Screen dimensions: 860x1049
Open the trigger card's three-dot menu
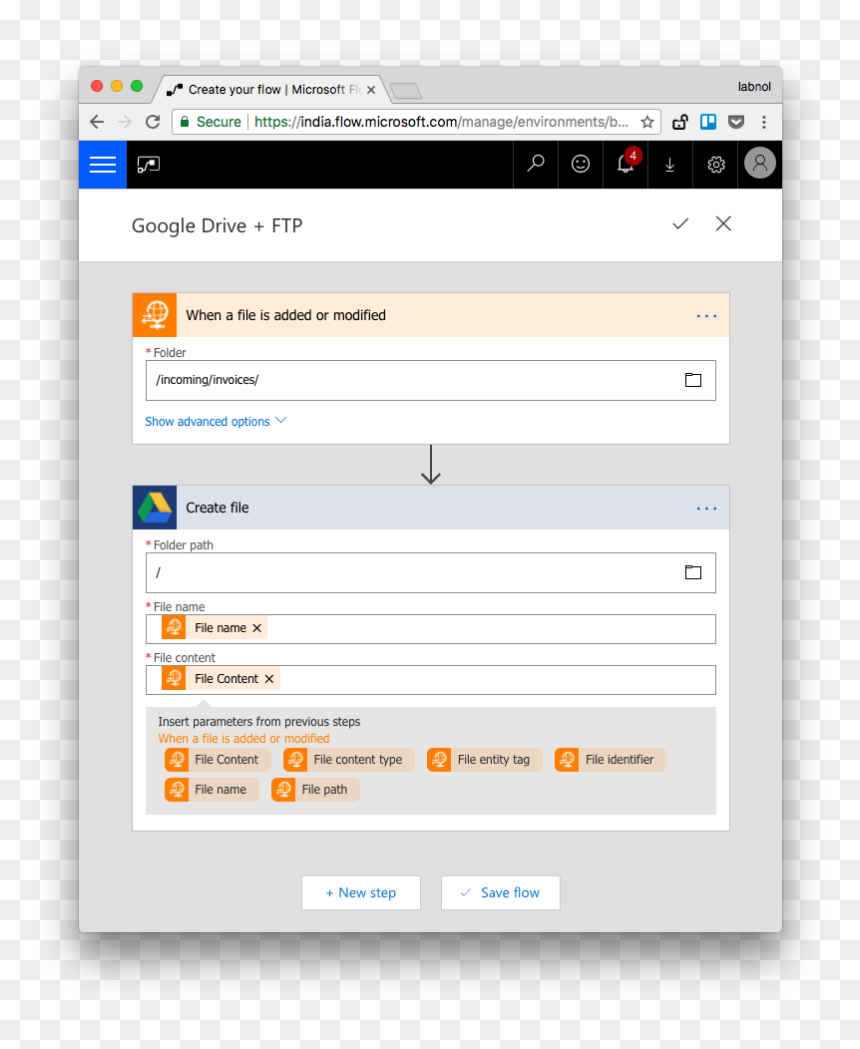[706, 316]
